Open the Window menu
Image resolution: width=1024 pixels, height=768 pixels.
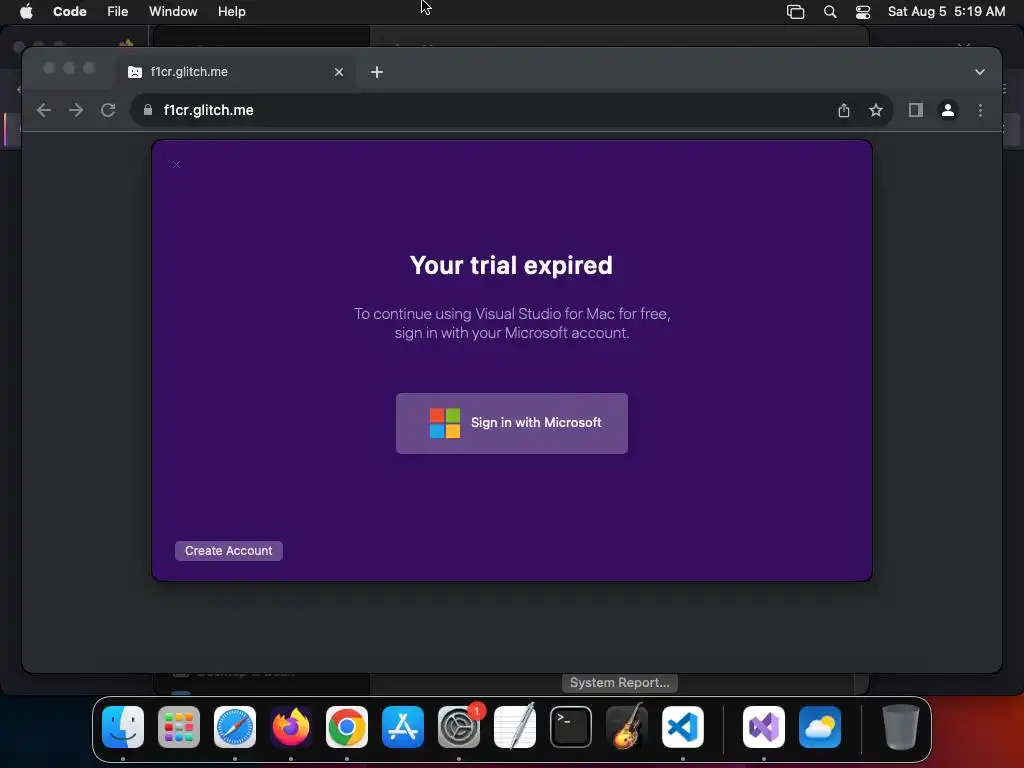[x=173, y=11]
